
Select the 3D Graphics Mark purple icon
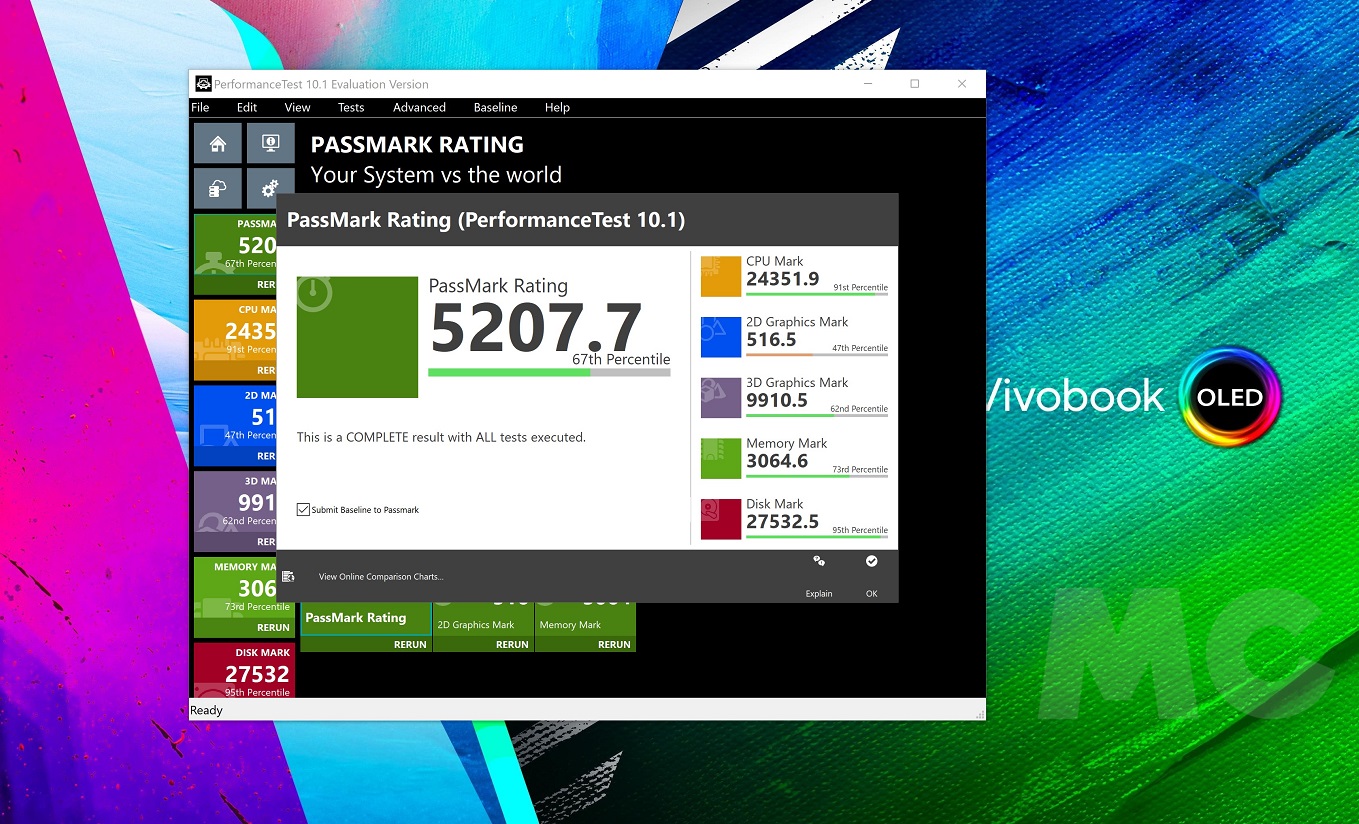720,398
